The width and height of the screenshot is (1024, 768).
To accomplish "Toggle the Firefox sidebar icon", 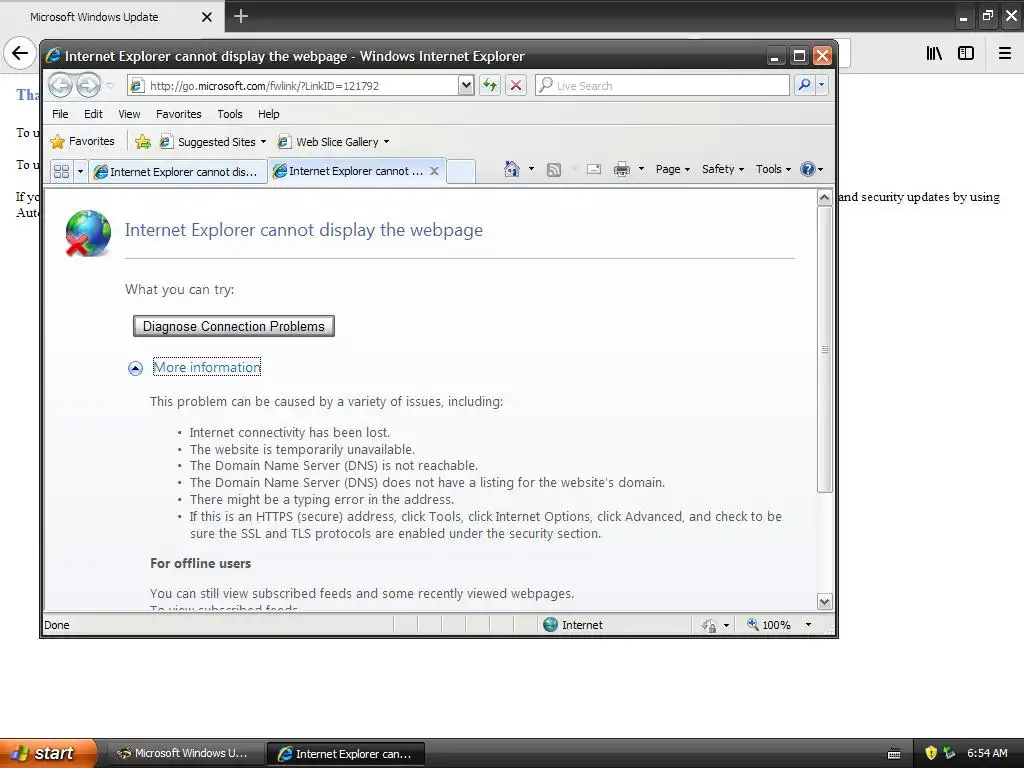I will pos(966,53).
